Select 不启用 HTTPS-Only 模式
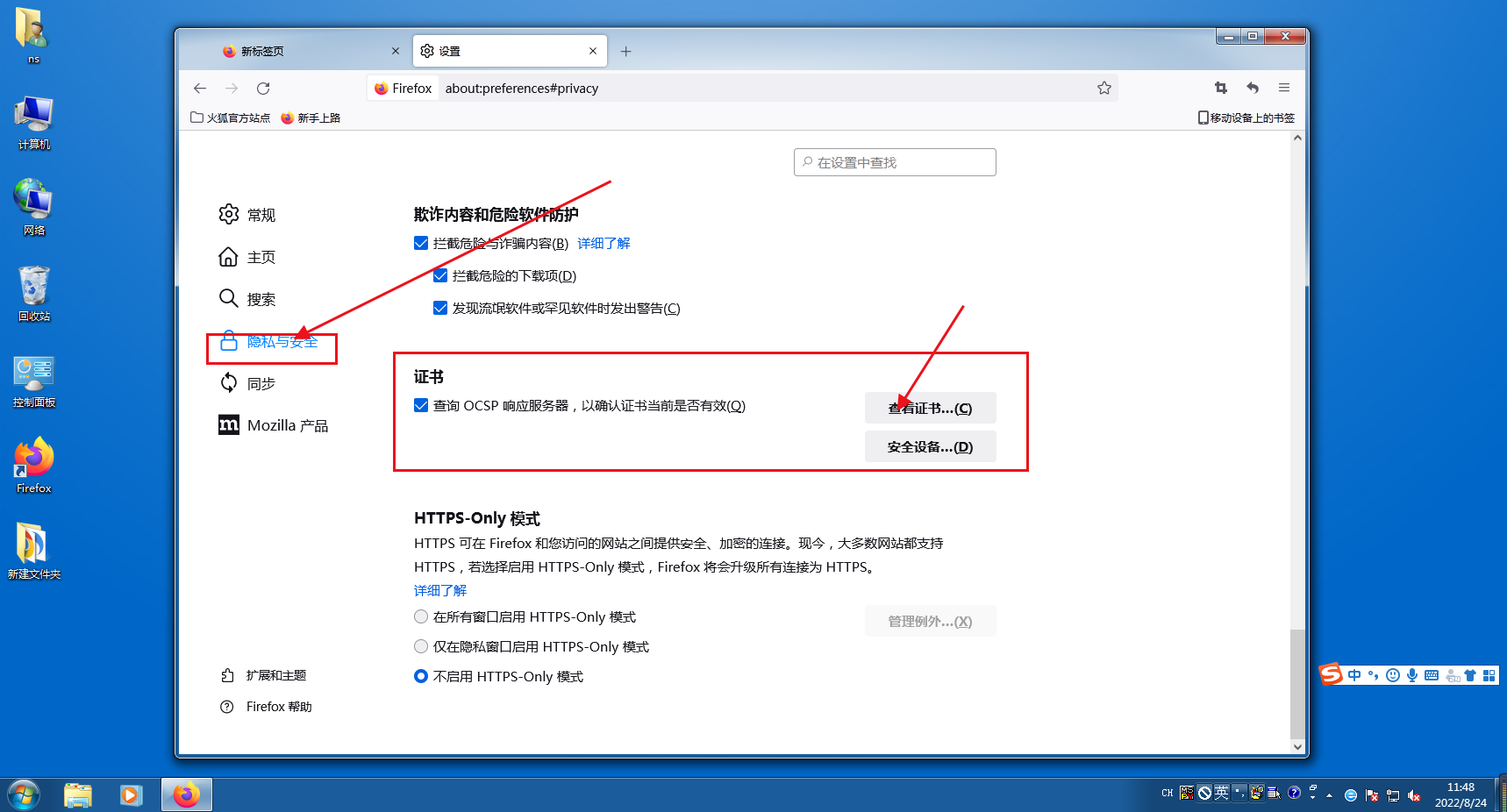The width and height of the screenshot is (1507, 812). click(x=421, y=676)
